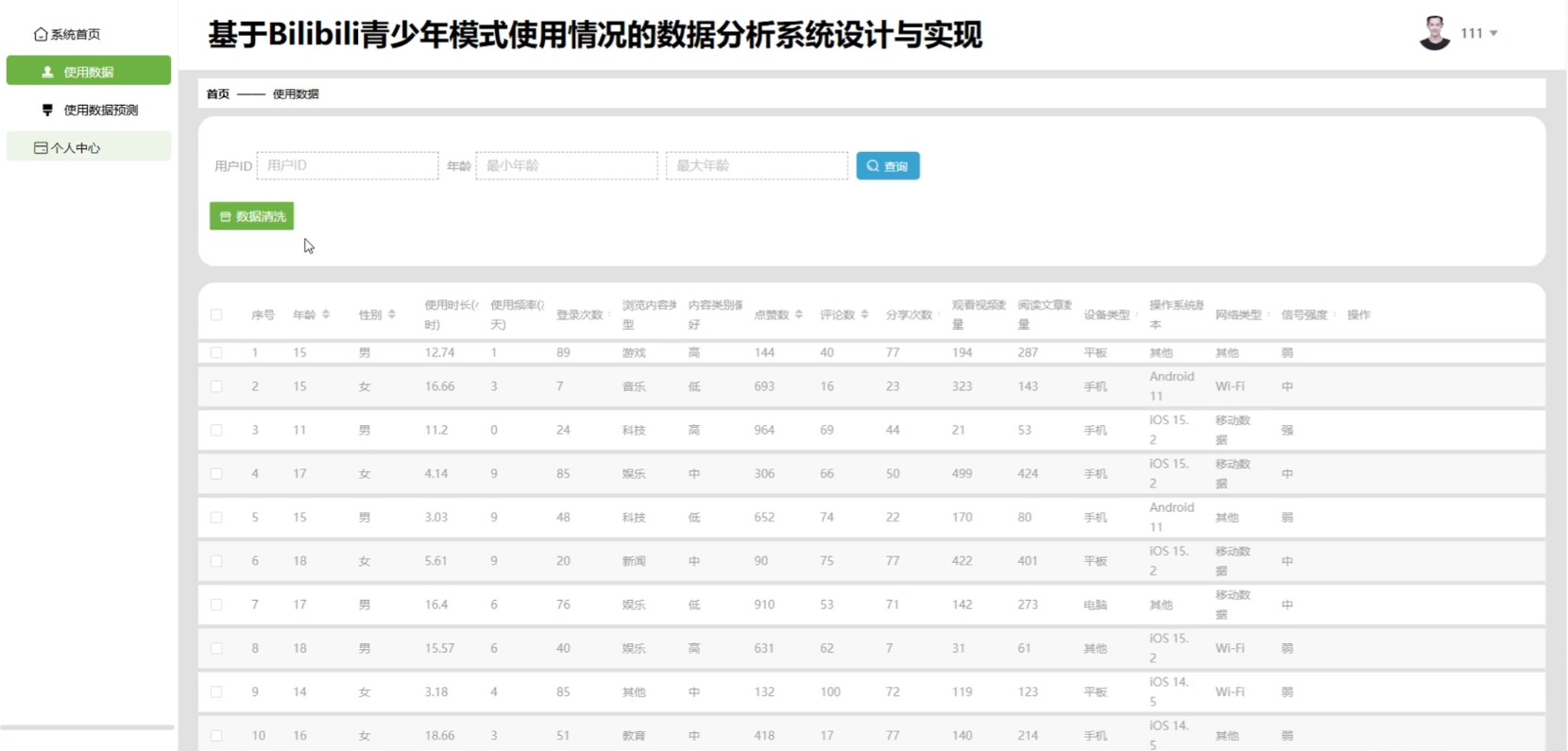The width and height of the screenshot is (1568, 751).
Task: Click usage duration 12.74 in row 1
Action: tap(439, 352)
